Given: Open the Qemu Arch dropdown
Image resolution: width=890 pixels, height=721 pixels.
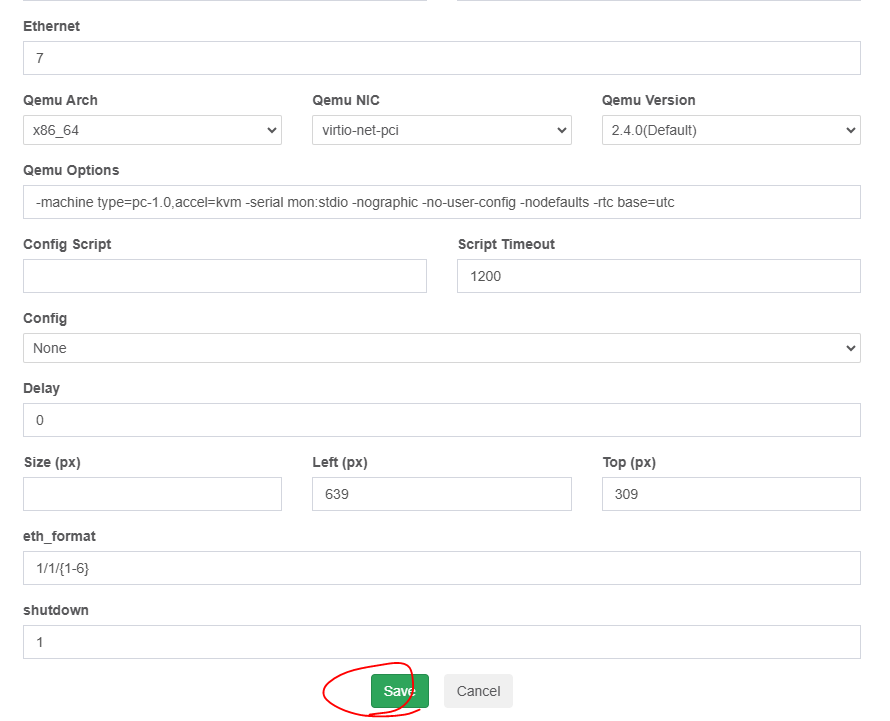Looking at the screenshot, I should tap(152, 130).
